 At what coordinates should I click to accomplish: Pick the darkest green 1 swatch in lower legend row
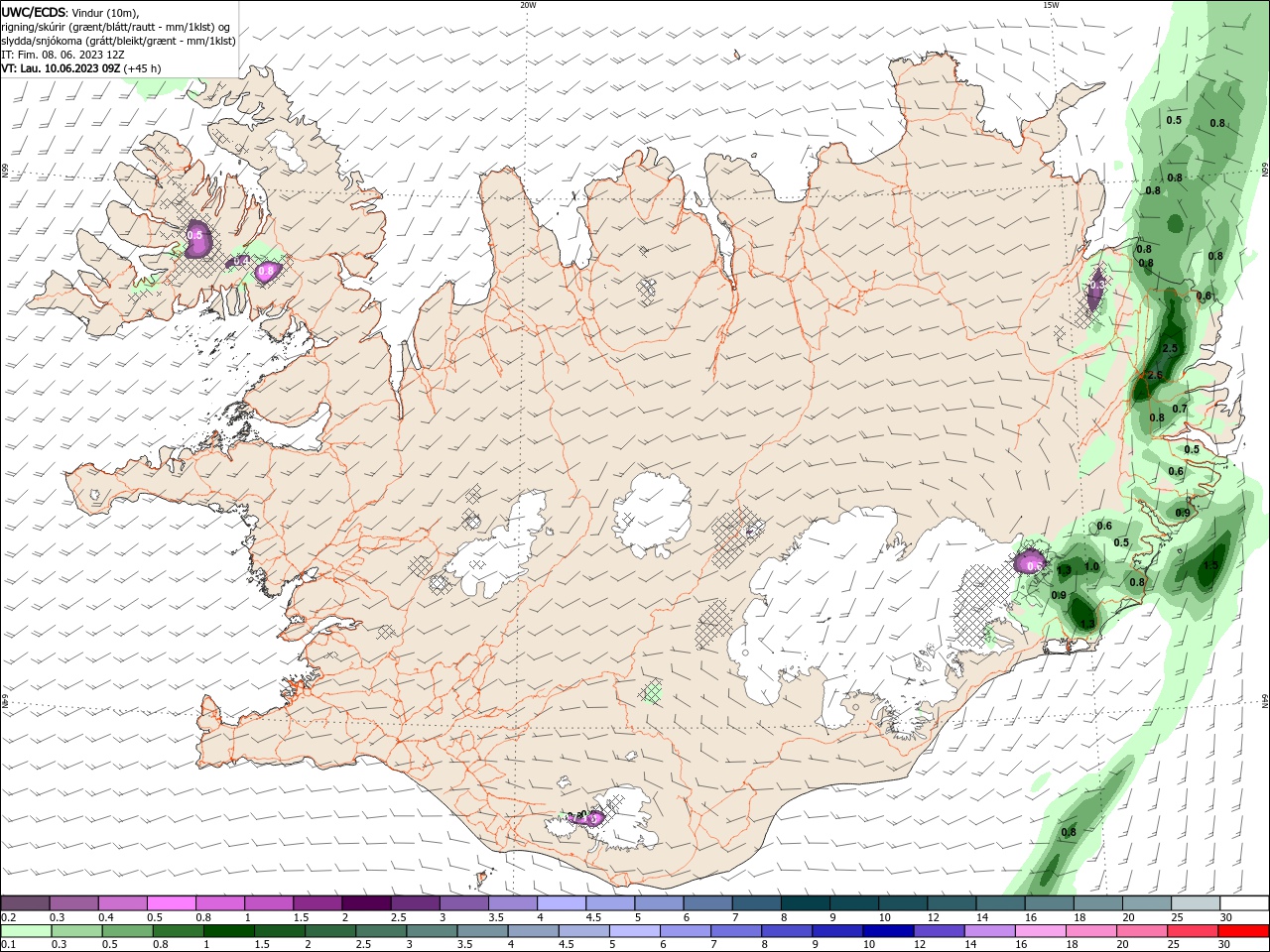click(228, 931)
